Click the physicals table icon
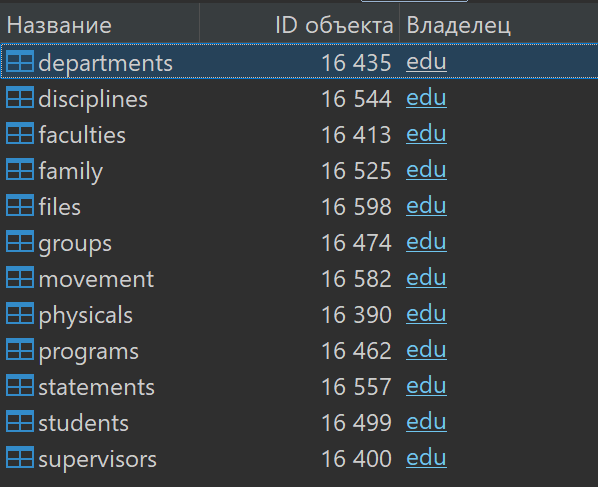The width and height of the screenshot is (598, 487). [x=20, y=313]
